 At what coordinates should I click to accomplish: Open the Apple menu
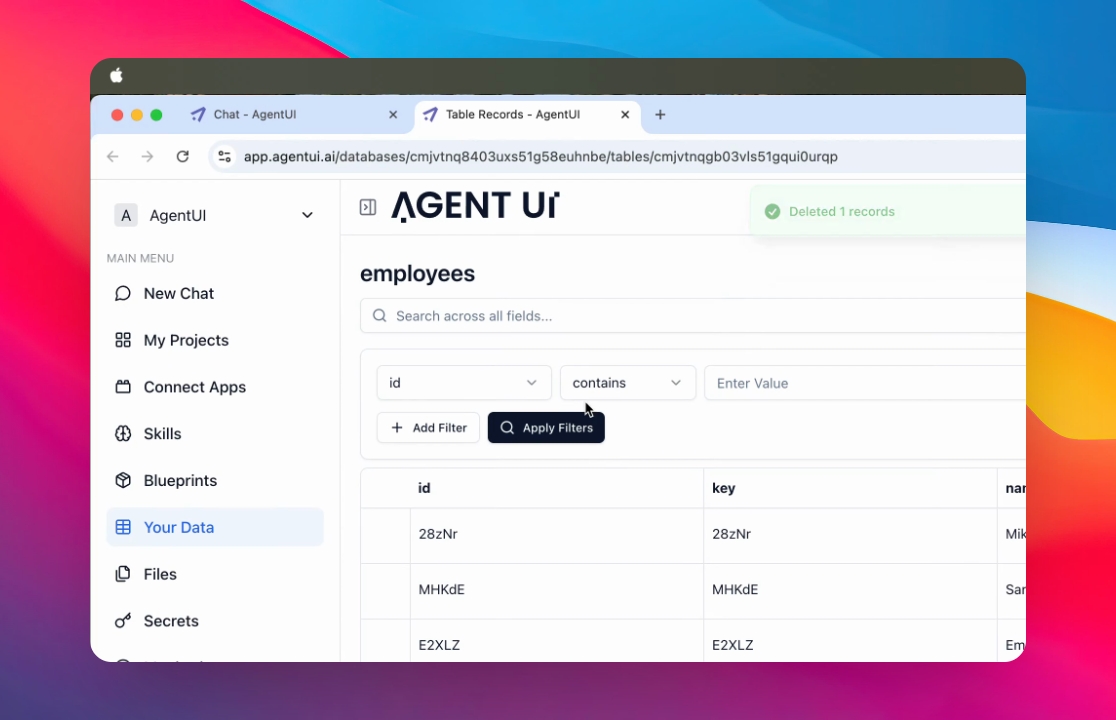click(117, 75)
